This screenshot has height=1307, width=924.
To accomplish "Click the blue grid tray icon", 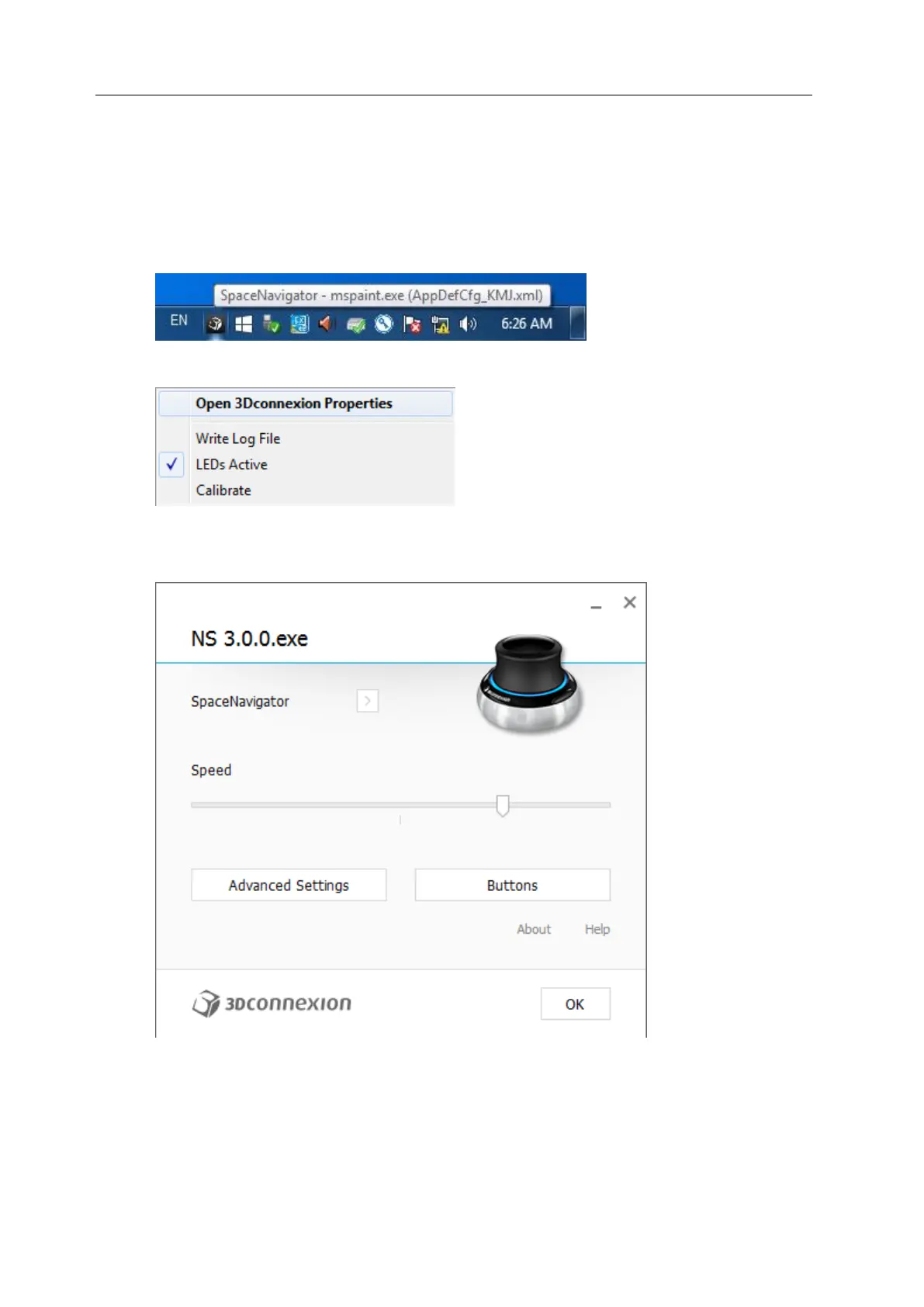I will [299, 324].
